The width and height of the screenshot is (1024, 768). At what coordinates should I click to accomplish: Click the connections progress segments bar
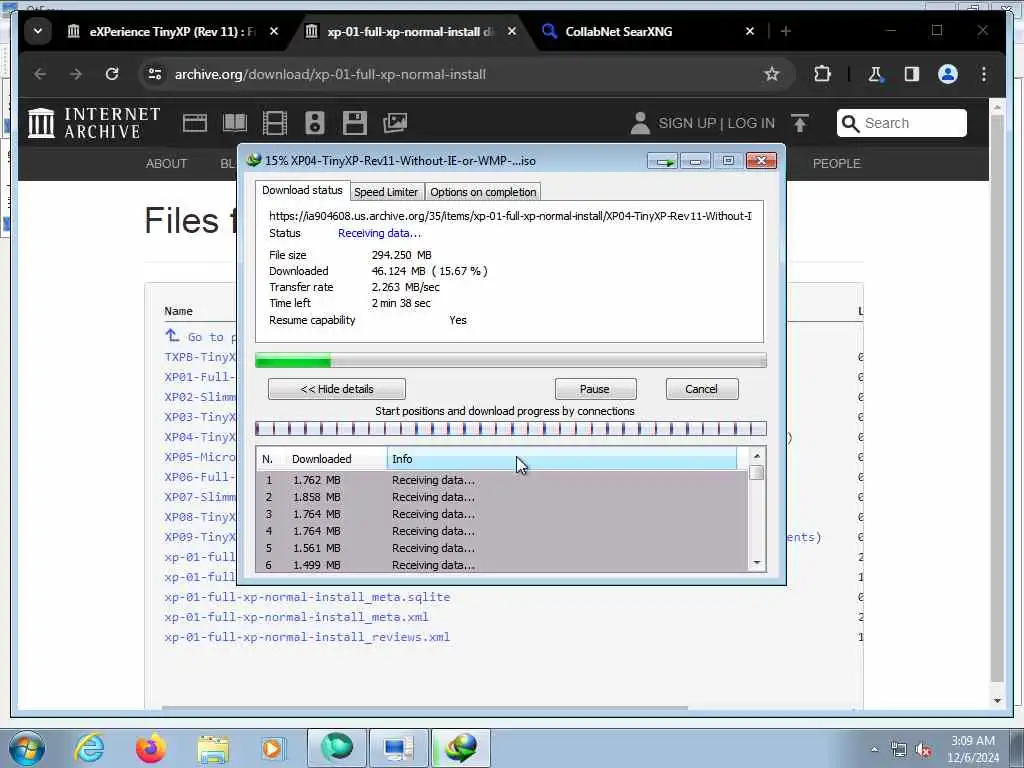(511, 428)
